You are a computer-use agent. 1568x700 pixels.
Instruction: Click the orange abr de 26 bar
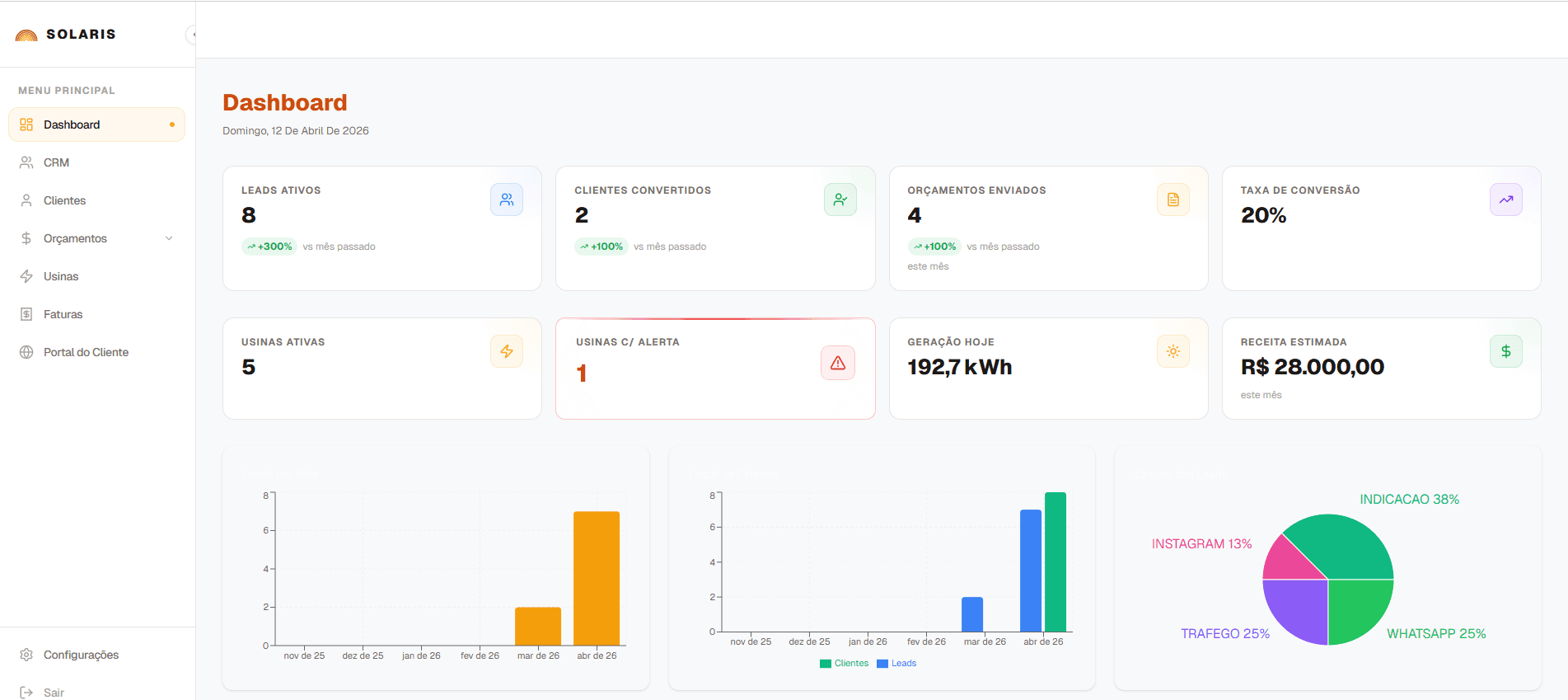(597, 578)
